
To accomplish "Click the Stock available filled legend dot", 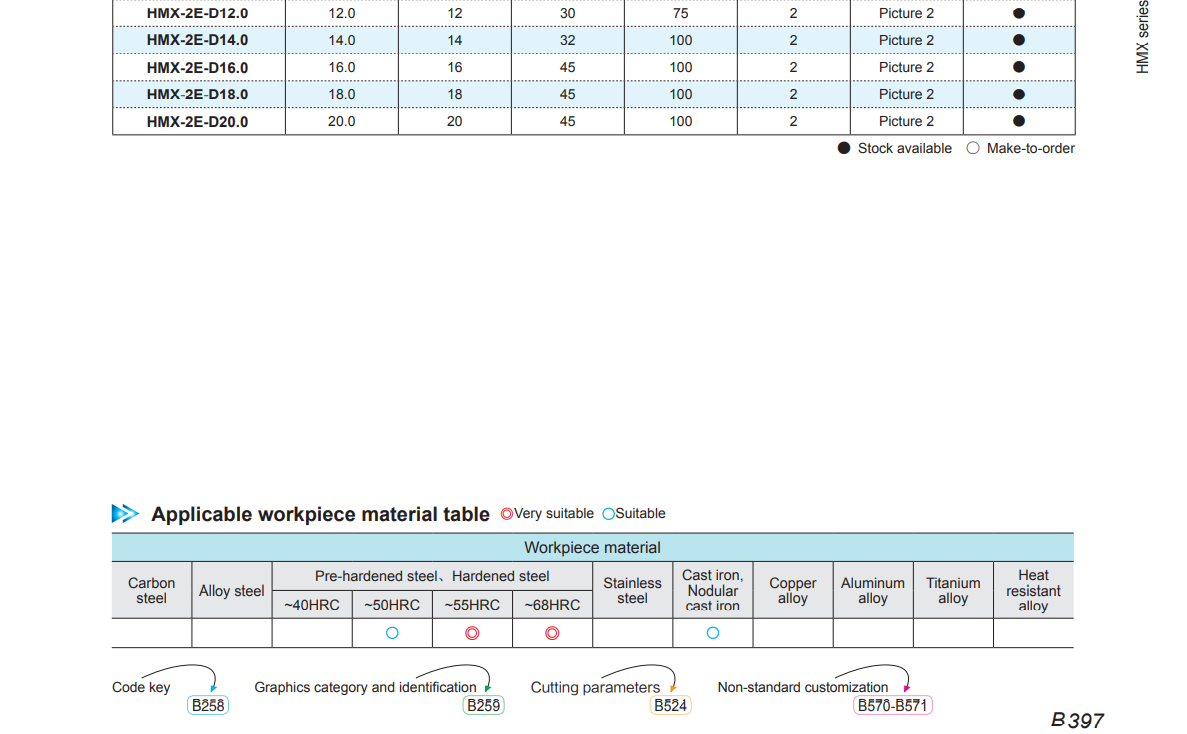I will (844, 148).
